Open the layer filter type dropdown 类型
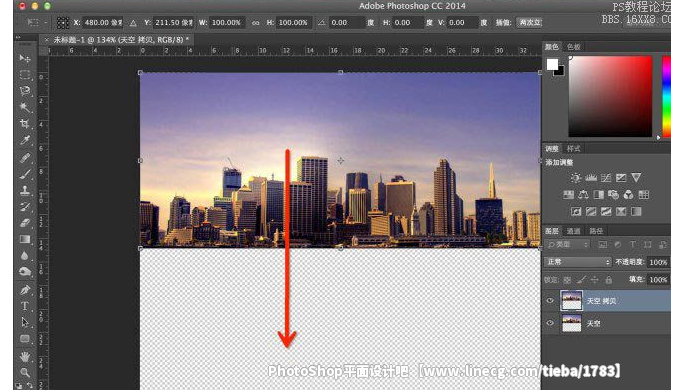The width and height of the screenshot is (676, 390). click(x=567, y=245)
